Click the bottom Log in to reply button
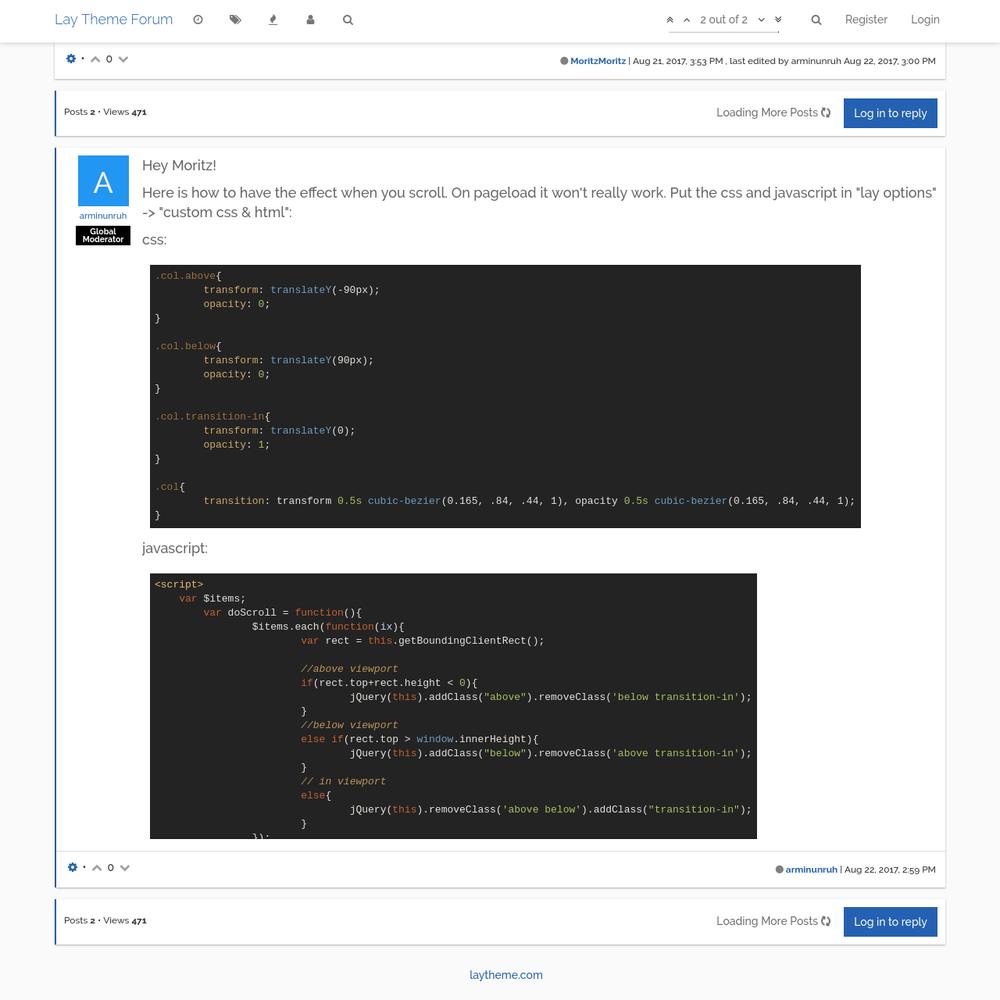Image resolution: width=1000 pixels, height=1000 pixels. pyautogui.click(x=890, y=922)
